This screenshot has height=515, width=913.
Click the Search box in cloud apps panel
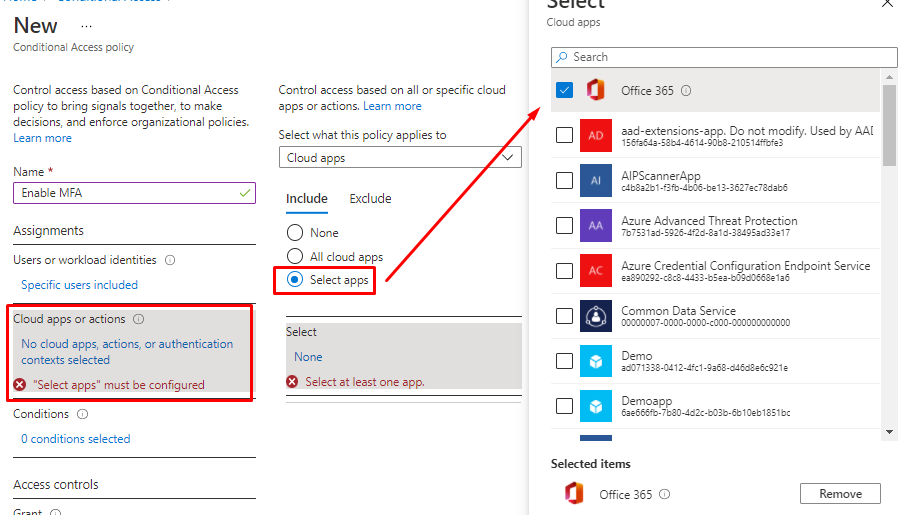(x=724, y=57)
